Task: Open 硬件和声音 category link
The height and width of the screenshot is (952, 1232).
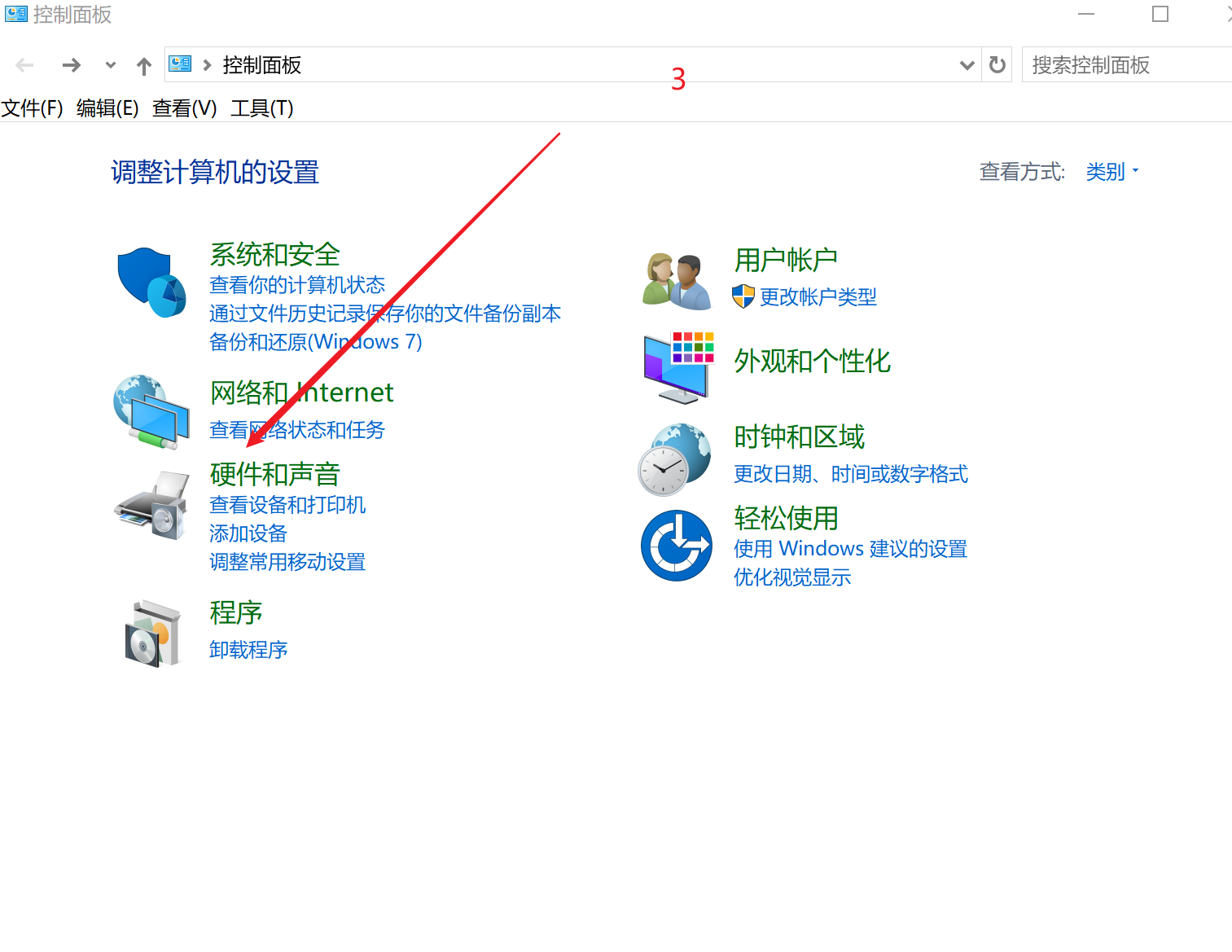Action: [274, 474]
